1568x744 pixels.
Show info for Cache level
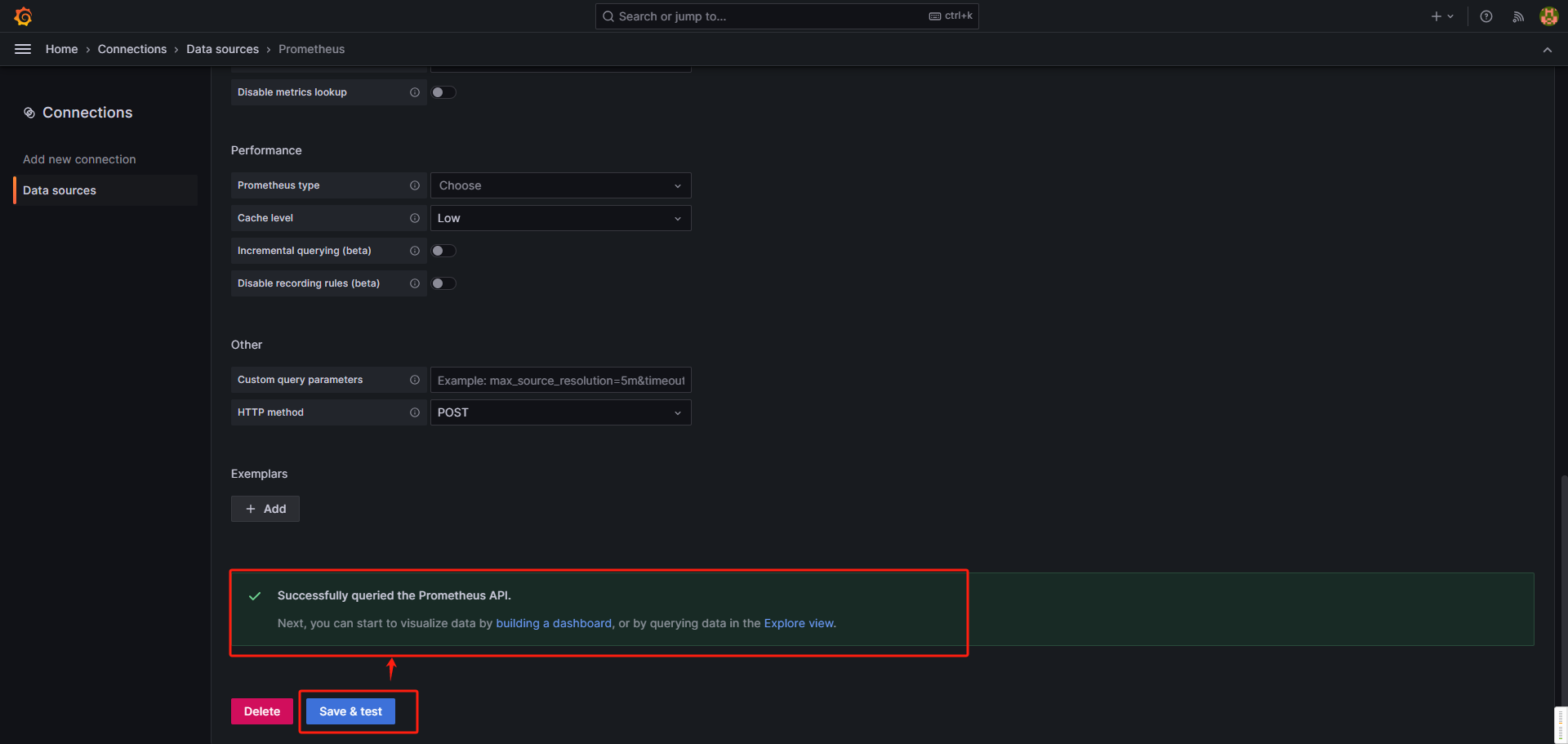(x=415, y=218)
